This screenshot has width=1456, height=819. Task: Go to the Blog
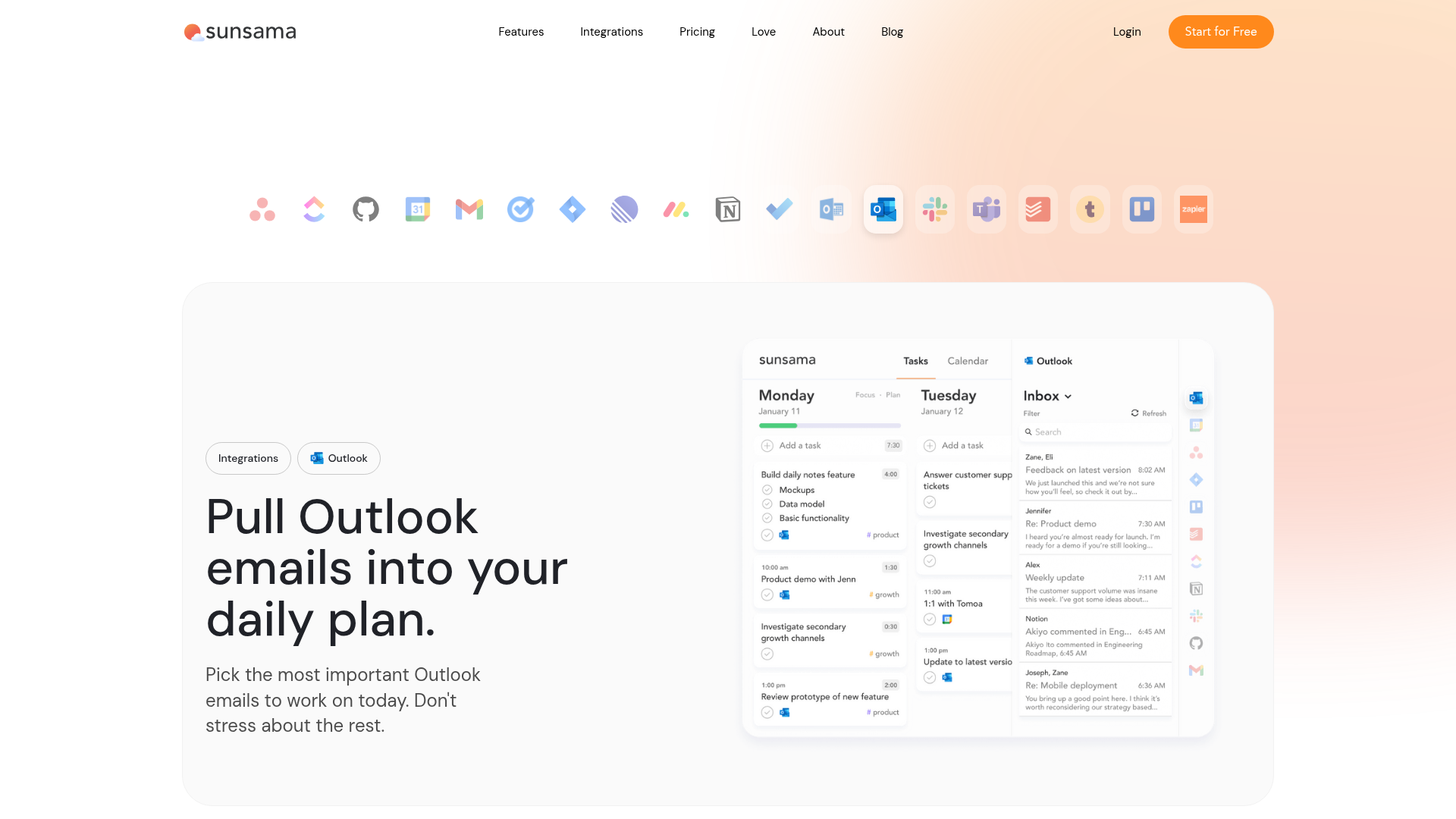892,32
